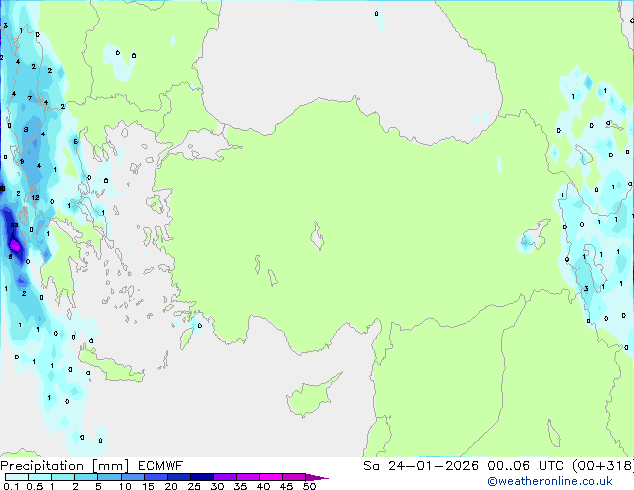634x490 pixels.
Task: Click the '0.1' legend scale label
Action: 11,486
